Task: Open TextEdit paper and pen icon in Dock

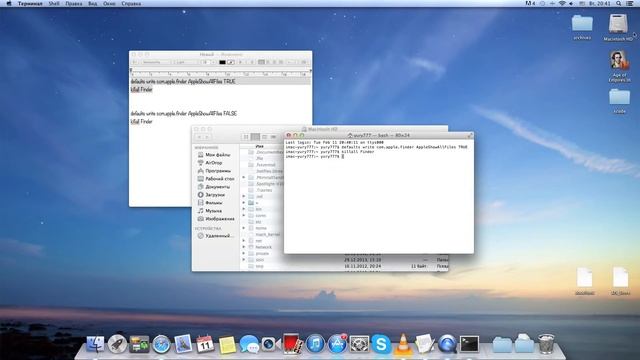Action: coord(425,344)
